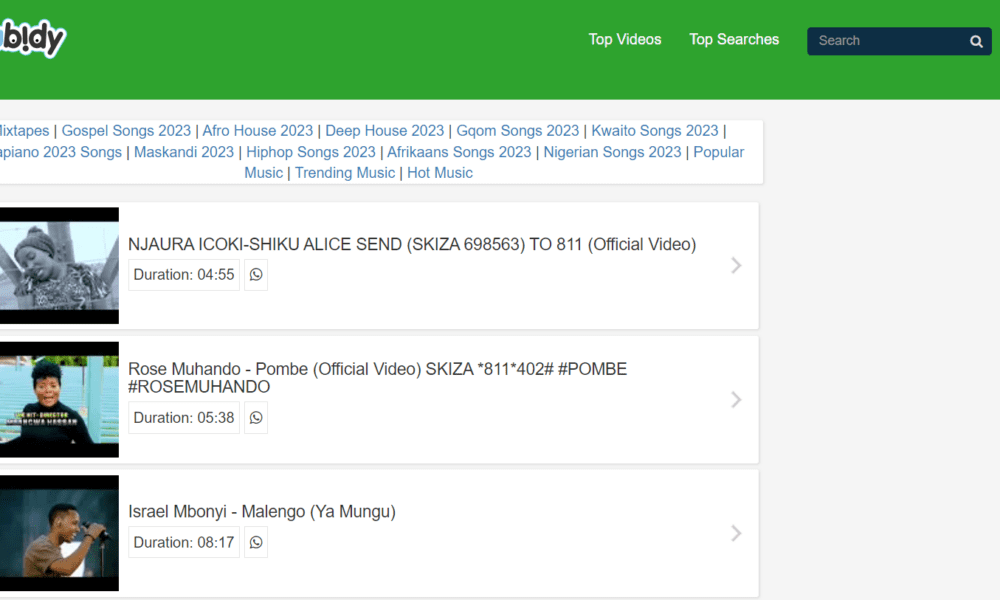Image resolution: width=1000 pixels, height=600 pixels.
Task: Go to Top Searches page
Action: click(734, 40)
